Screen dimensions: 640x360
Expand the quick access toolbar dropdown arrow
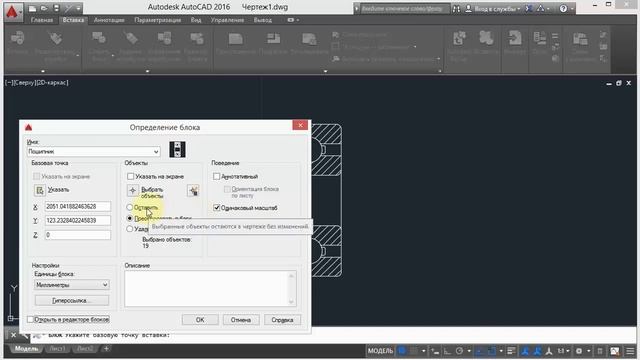coord(79,8)
